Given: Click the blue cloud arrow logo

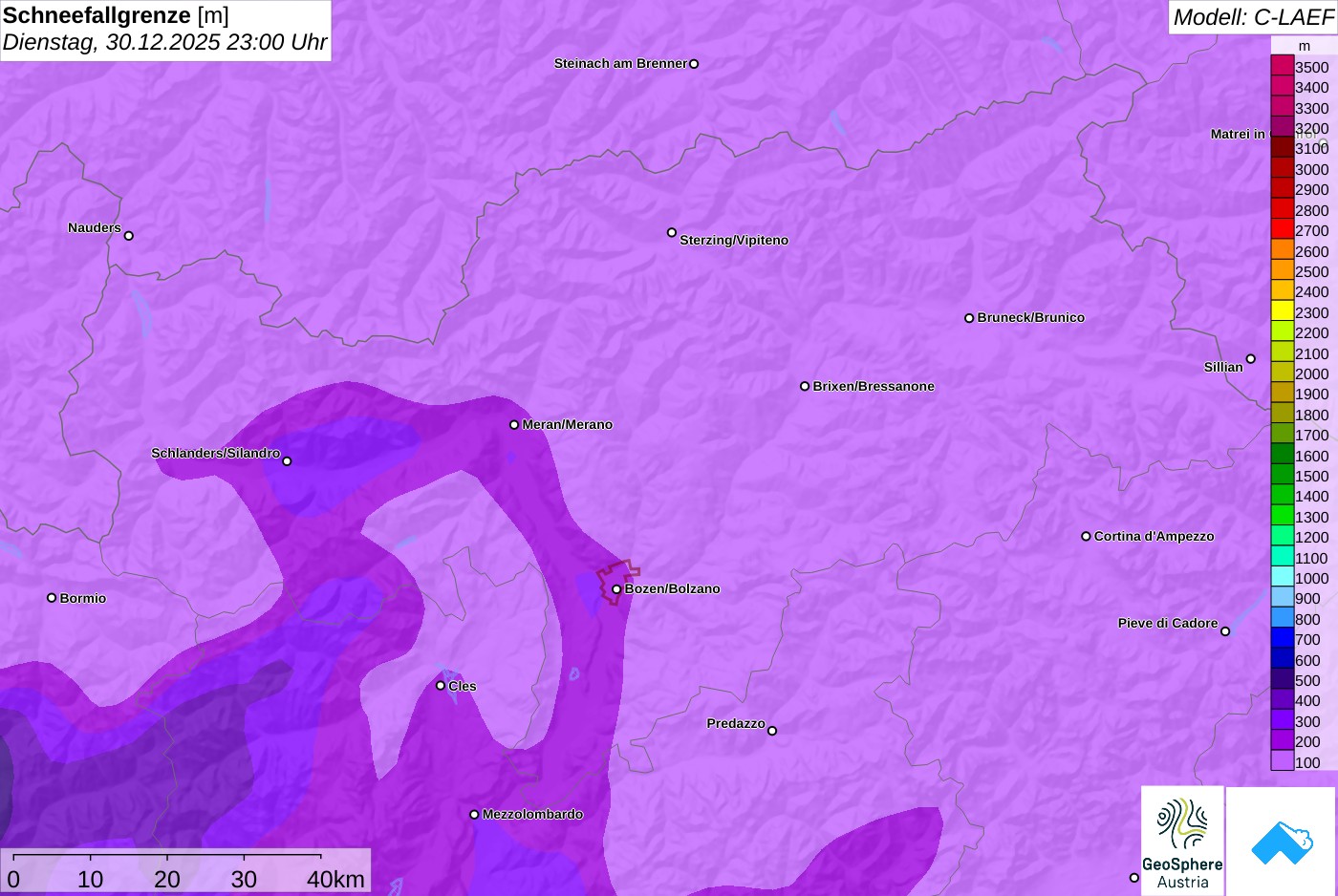Looking at the screenshot, I should coord(1281,841).
